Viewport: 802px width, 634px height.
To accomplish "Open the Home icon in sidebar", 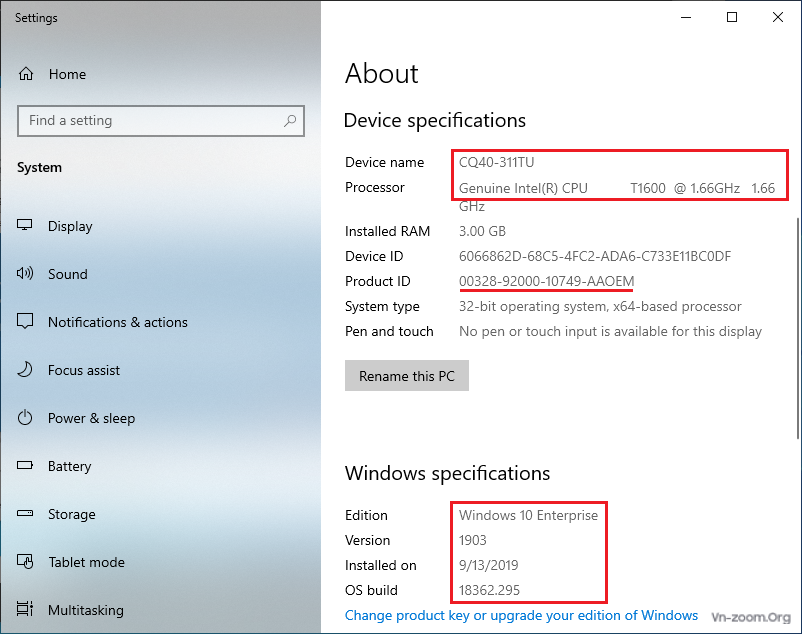I will [x=26, y=74].
